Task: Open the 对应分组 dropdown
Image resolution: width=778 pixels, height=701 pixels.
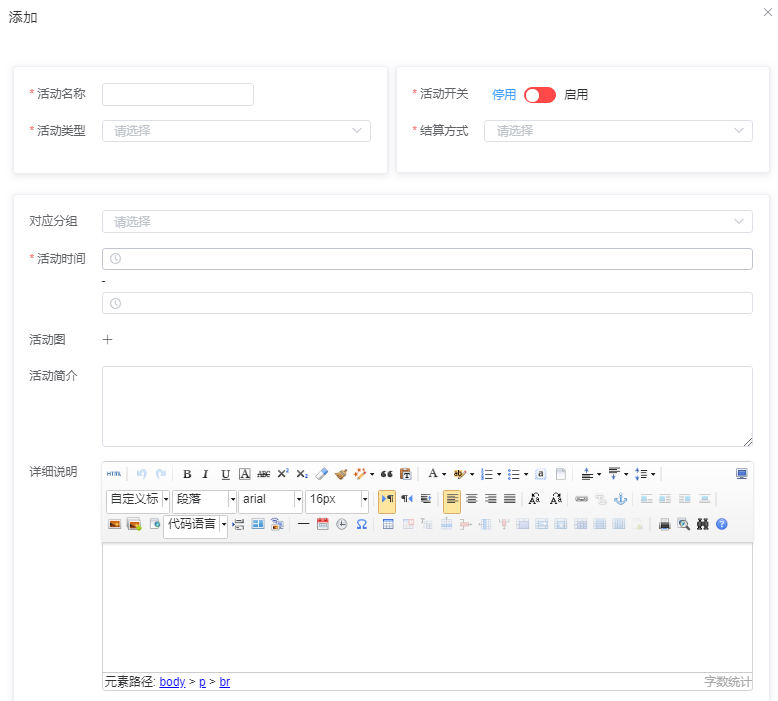Action: tap(427, 221)
